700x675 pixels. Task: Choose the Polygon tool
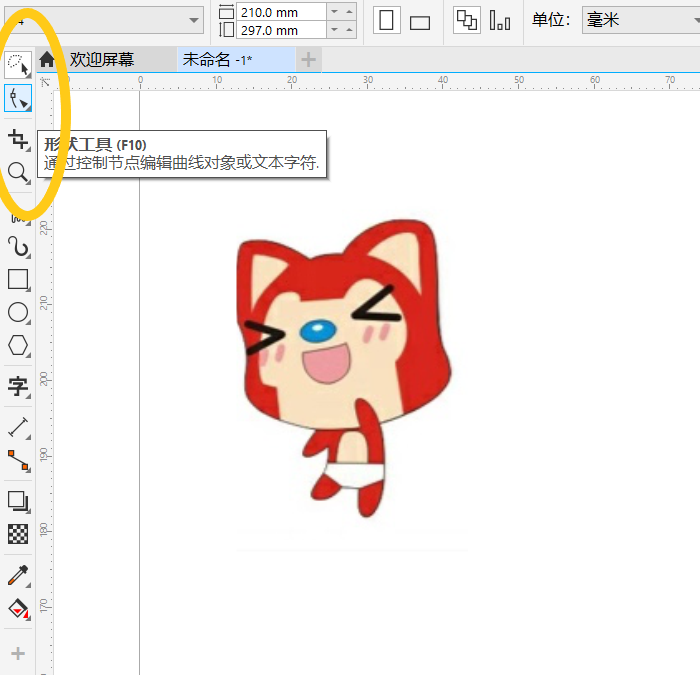[17, 346]
